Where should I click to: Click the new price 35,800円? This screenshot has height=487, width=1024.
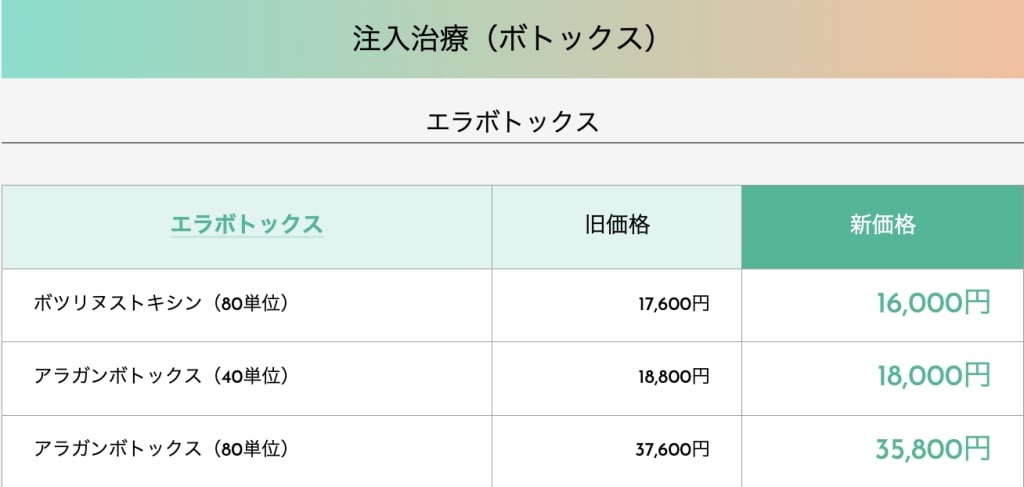coord(933,449)
